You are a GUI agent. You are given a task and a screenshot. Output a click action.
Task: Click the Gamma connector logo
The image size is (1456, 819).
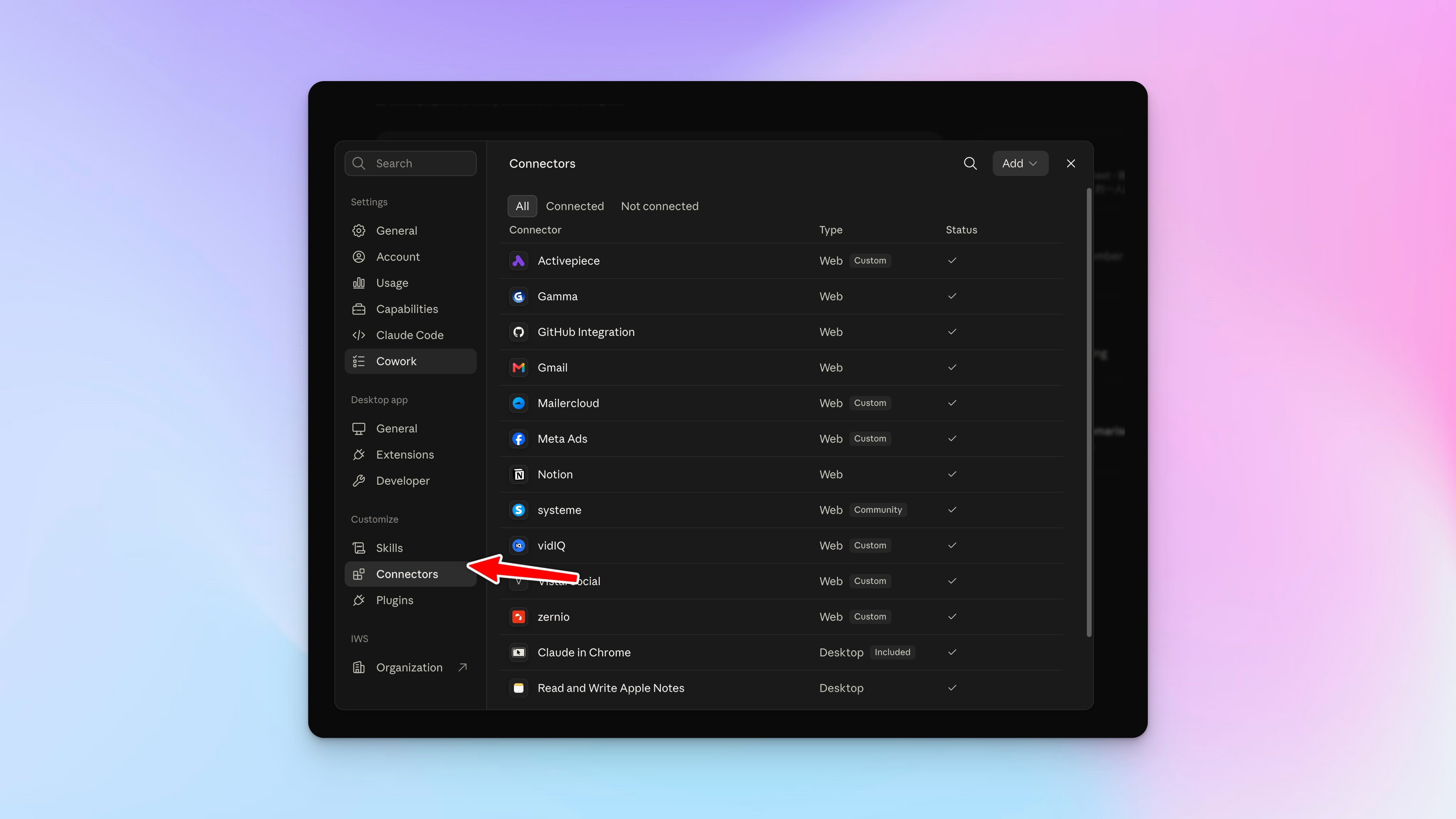[x=518, y=296]
